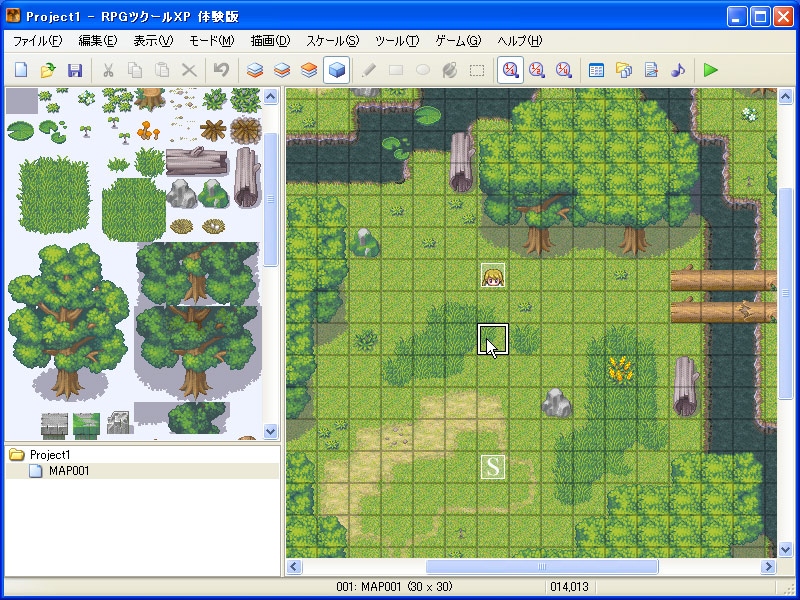The image size is (800, 600).
Task: Start playtest with the green play icon
Action: coord(711,69)
